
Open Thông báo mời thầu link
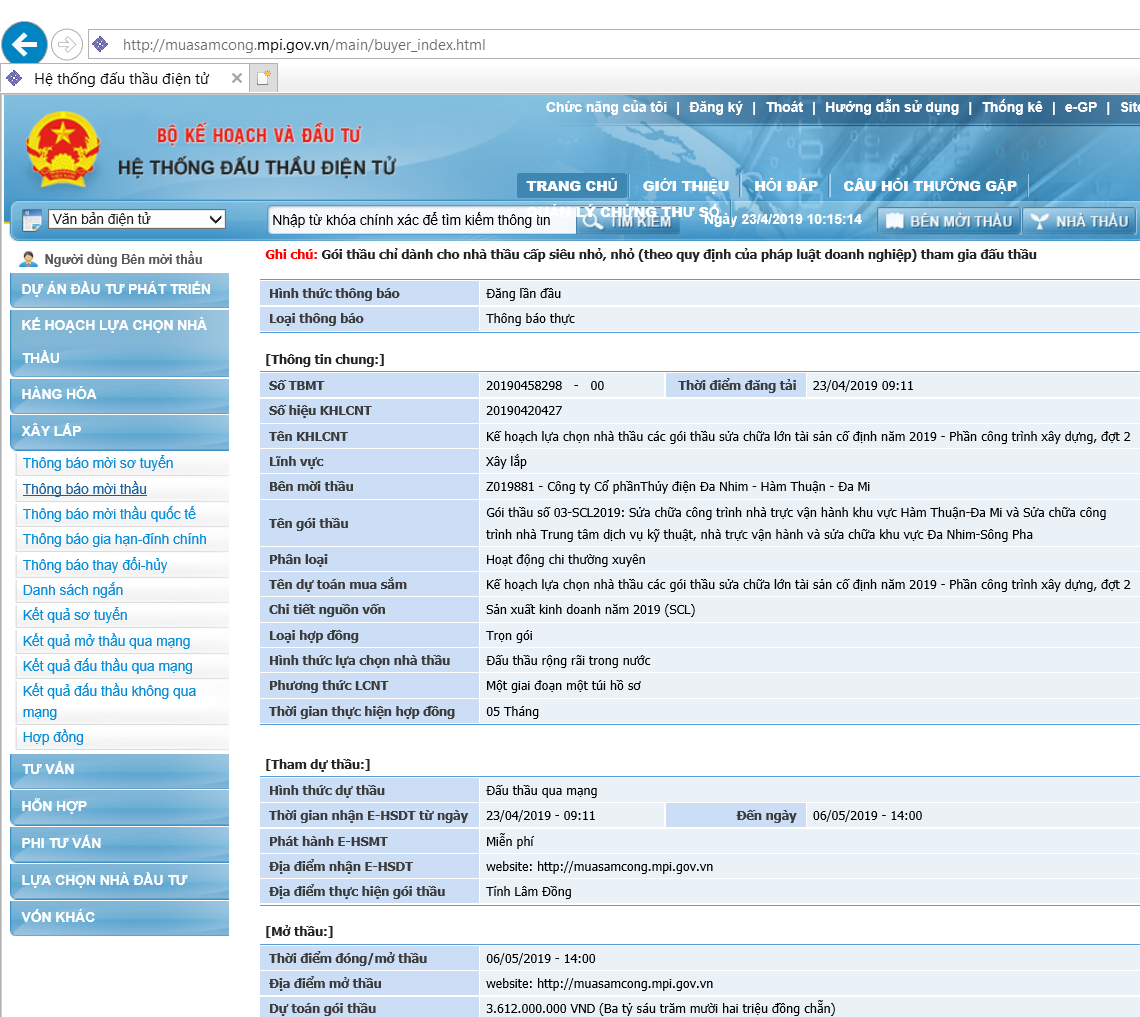click(x=84, y=489)
